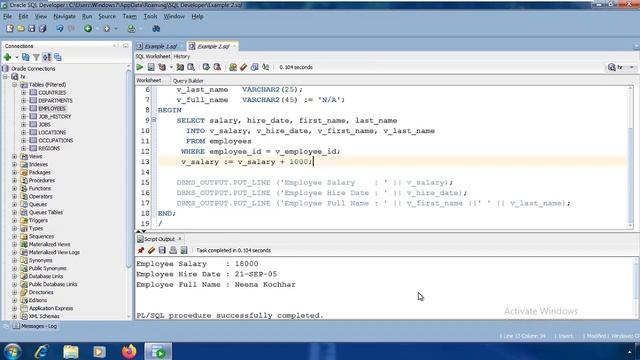
Task: Click the Save icon in main toolbar
Action: [x=31, y=29]
